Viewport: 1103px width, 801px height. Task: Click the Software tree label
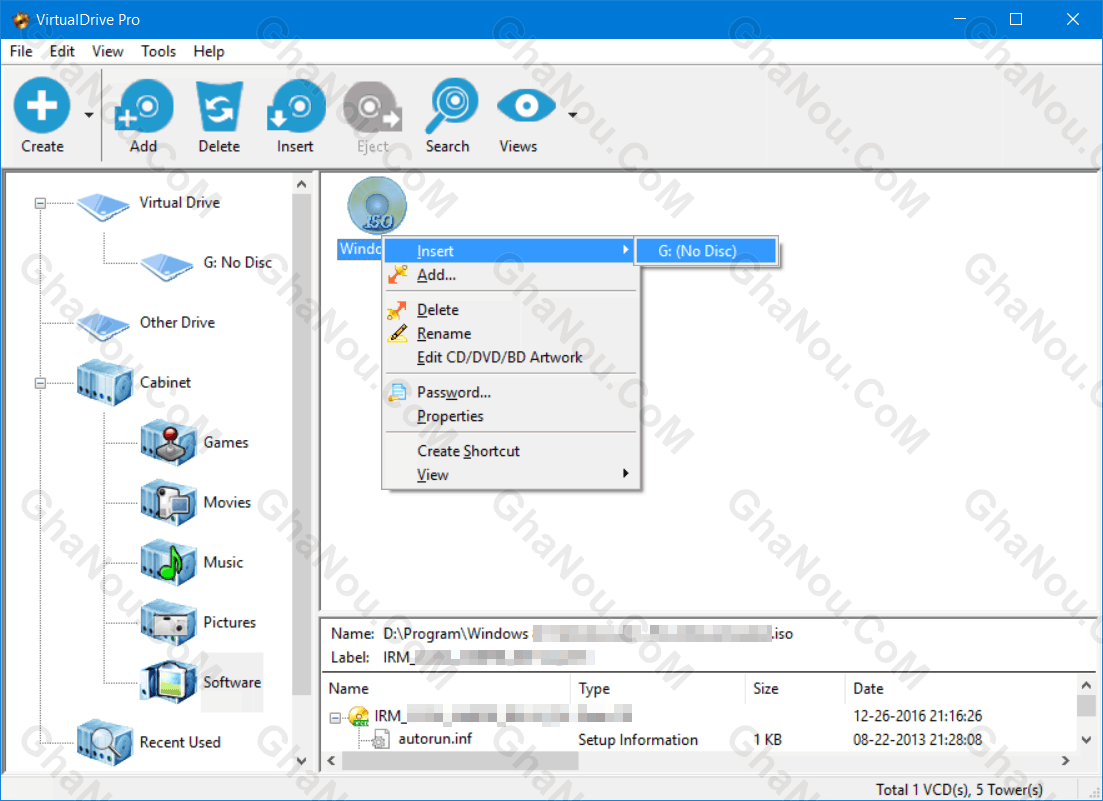[232, 682]
